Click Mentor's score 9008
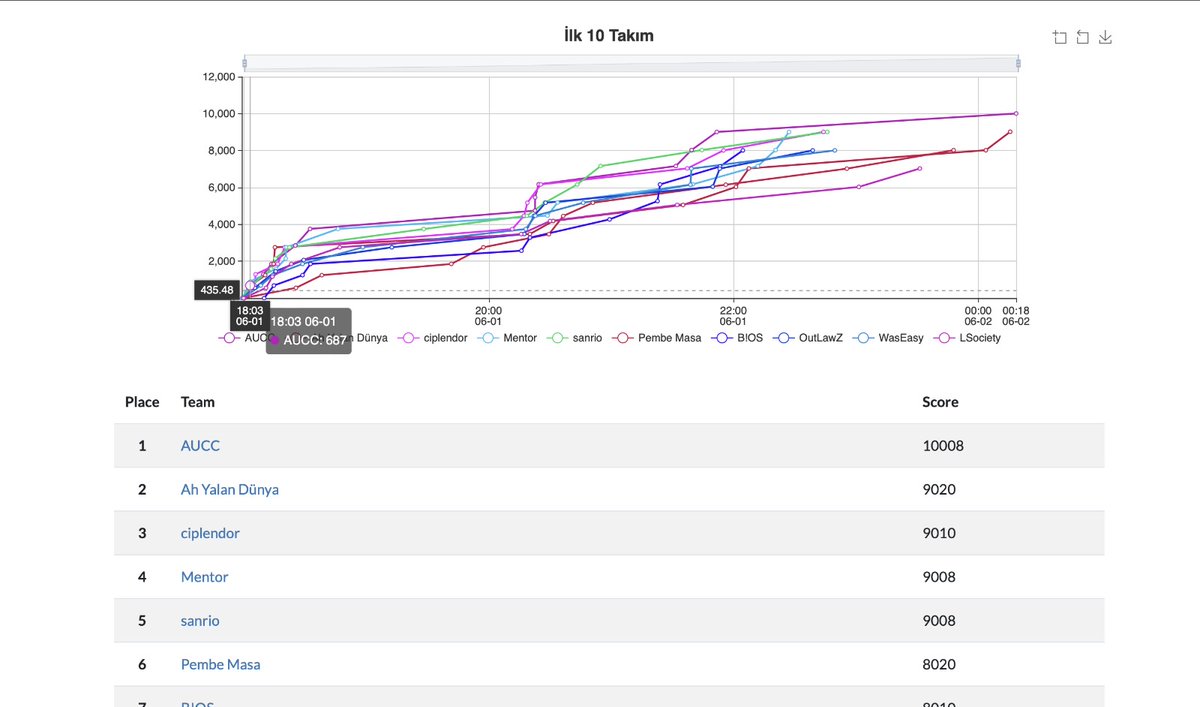The height and width of the screenshot is (707, 1200). tap(939, 577)
